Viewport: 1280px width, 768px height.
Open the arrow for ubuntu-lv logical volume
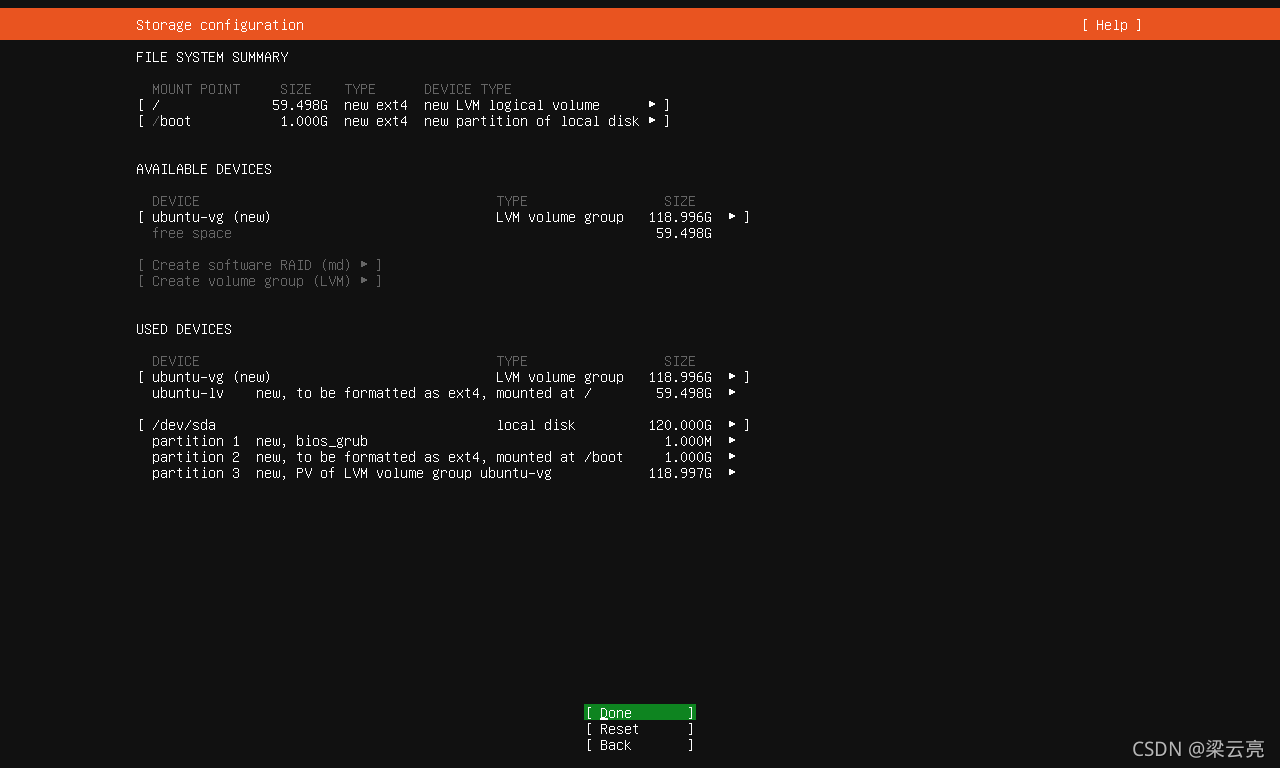click(x=732, y=393)
